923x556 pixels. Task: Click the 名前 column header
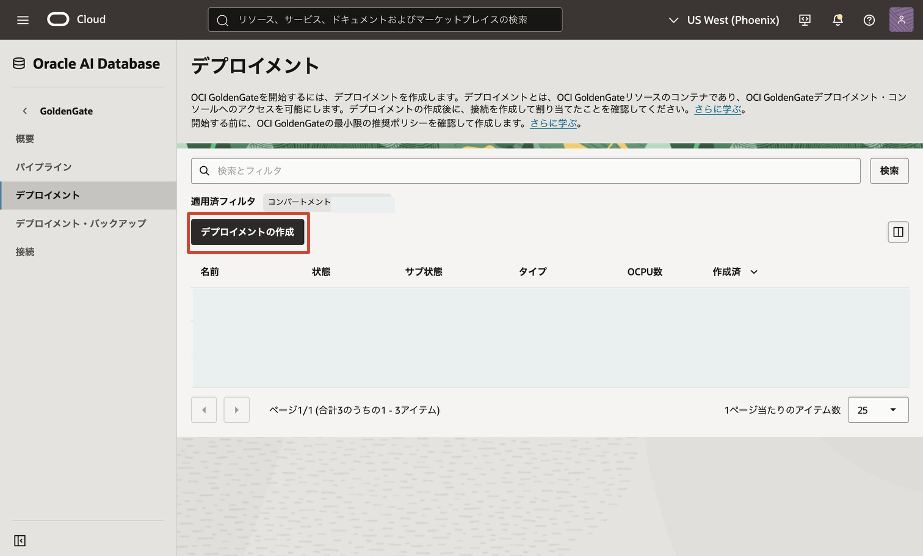click(x=210, y=272)
